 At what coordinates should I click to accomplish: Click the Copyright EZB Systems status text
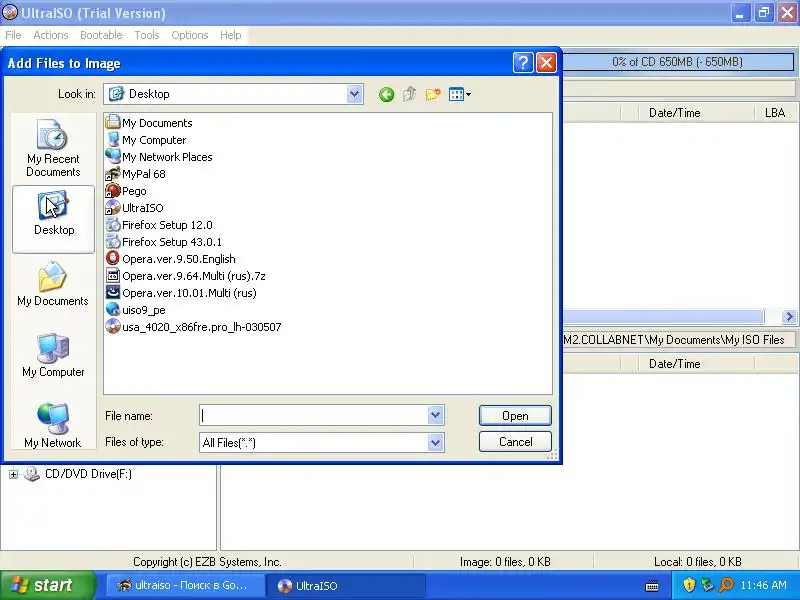point(207,562)
